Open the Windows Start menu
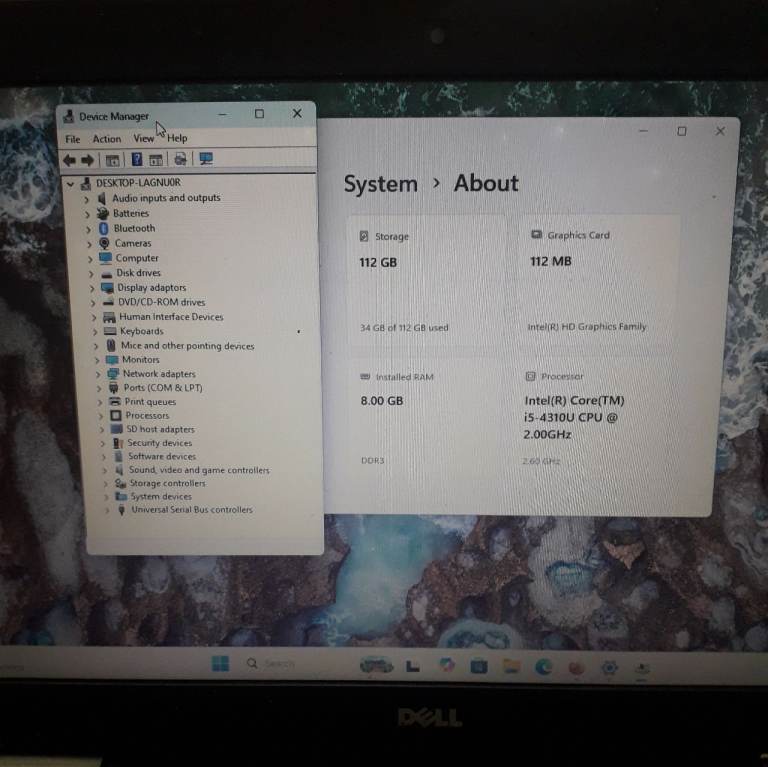 pyautogui.click(x=220, y=664)
